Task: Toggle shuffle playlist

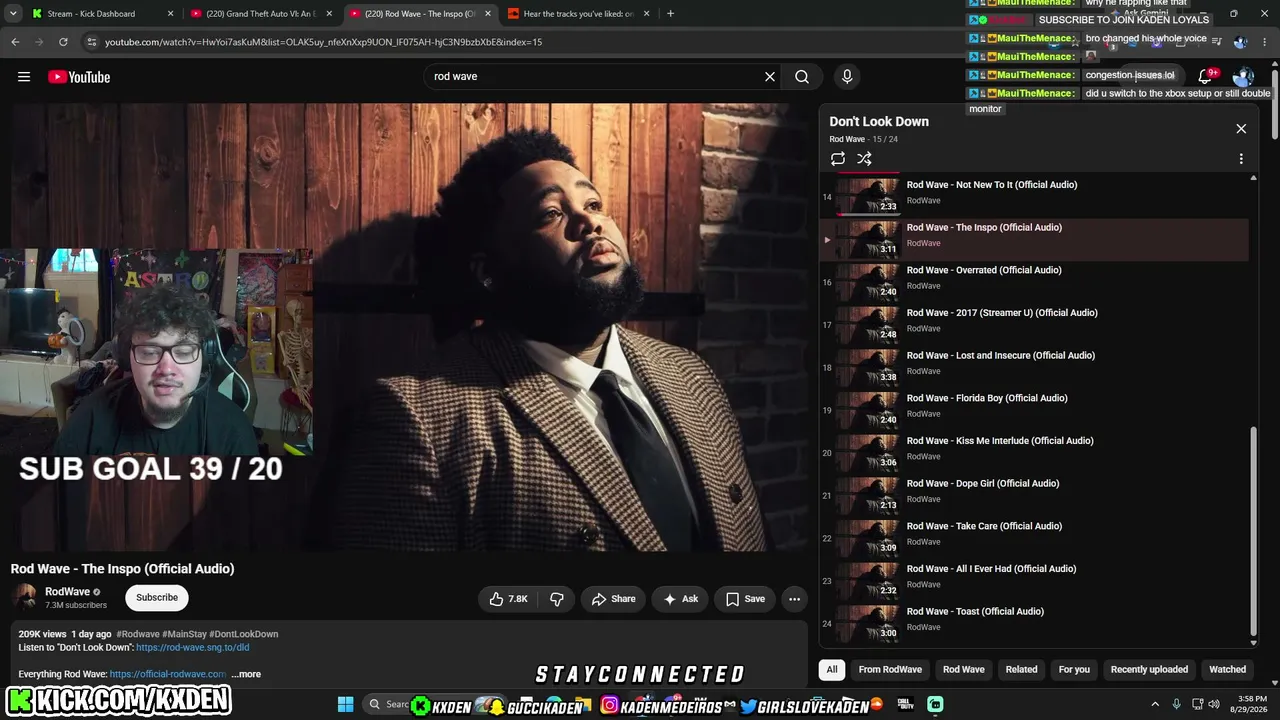Action: click(865, 159)
